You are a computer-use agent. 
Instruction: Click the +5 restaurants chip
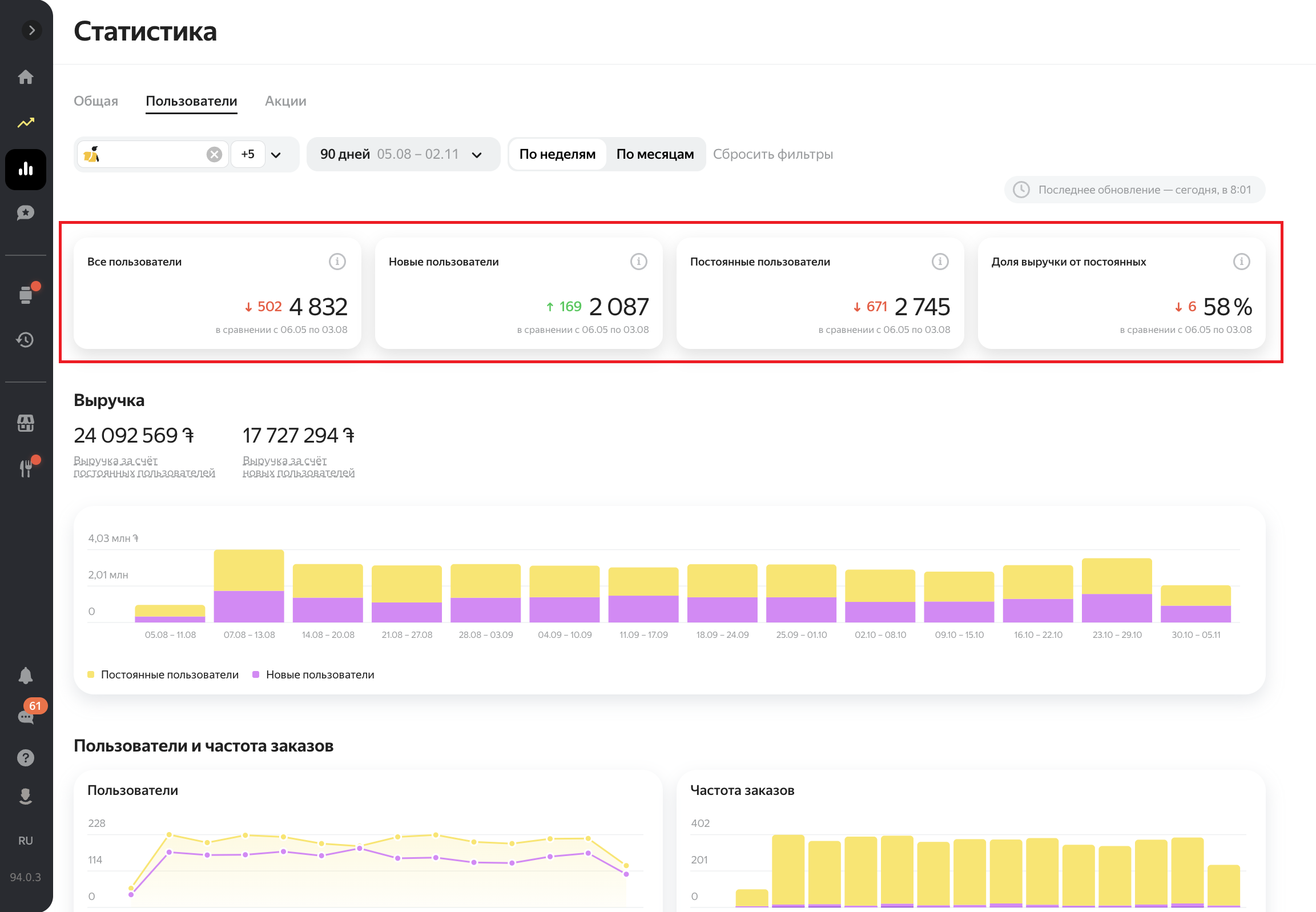[x=248, y=154]
